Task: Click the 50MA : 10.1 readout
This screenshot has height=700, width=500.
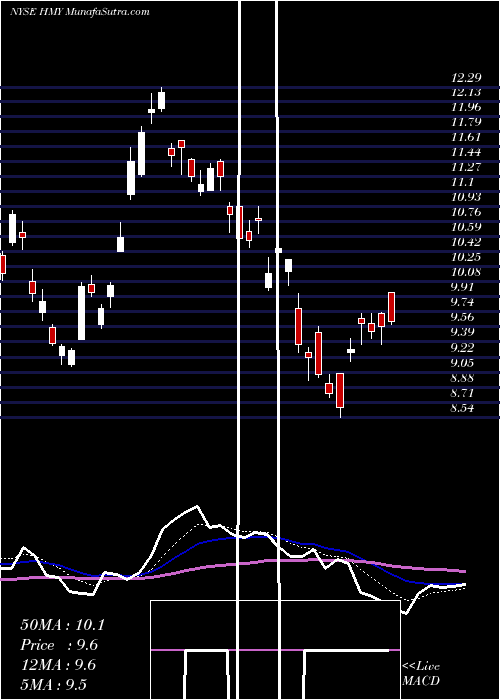Action: (x=62, y=625)
